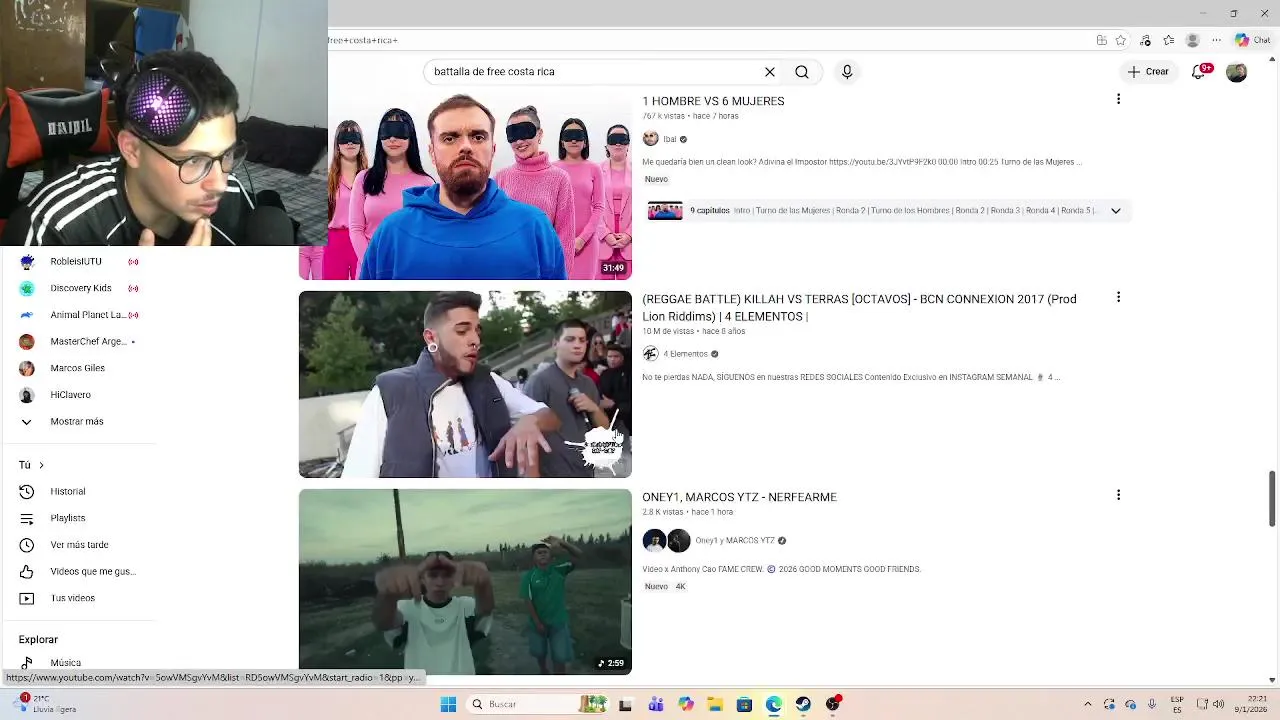Click the magnifying glass search button

[802, 72]
